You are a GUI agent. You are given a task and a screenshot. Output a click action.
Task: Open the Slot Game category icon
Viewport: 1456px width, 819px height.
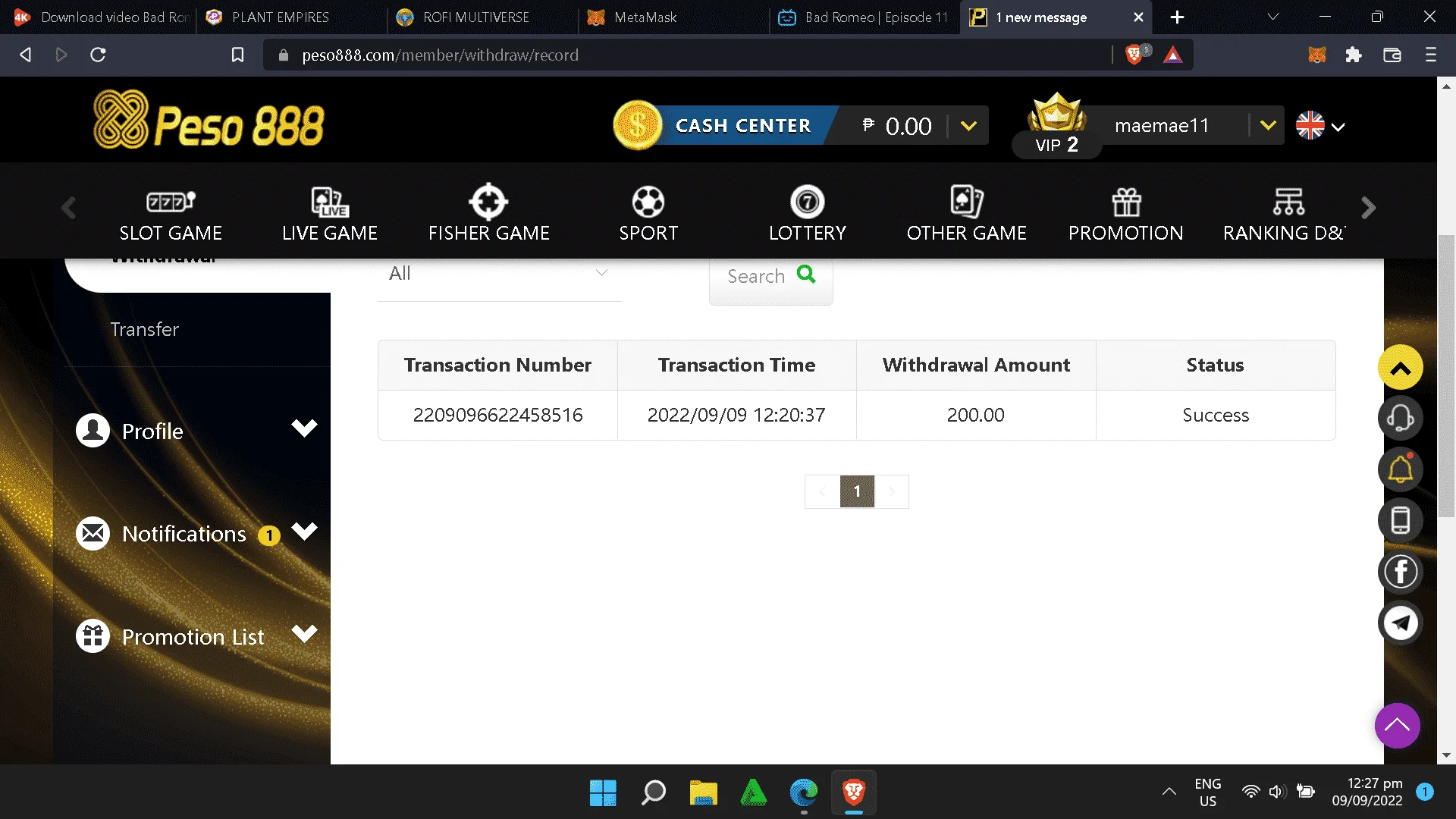click(171, 201)
